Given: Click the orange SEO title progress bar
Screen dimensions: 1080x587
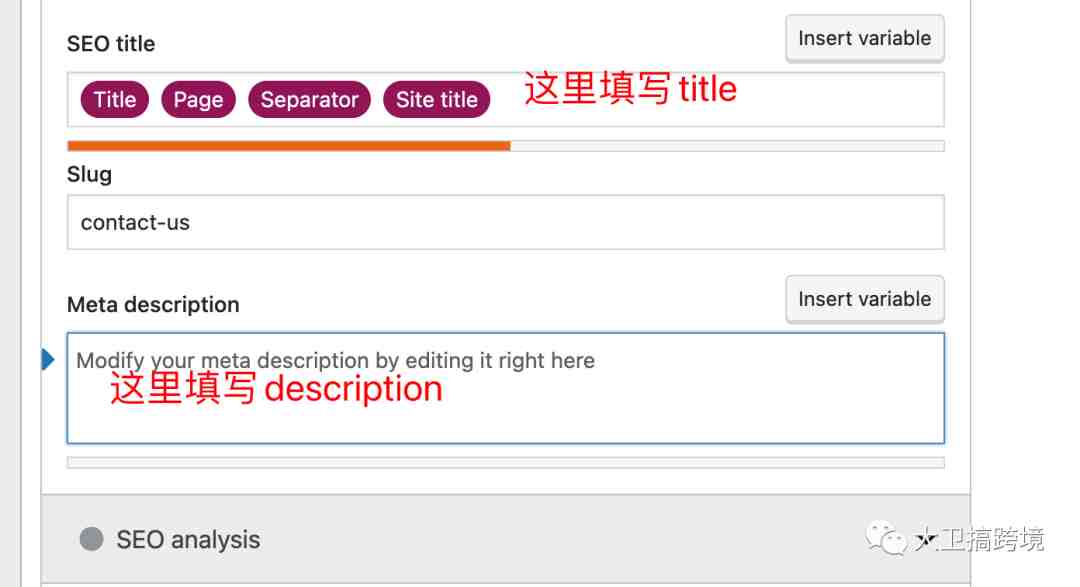Looking at the screenshot, I should tap(289, 146).
